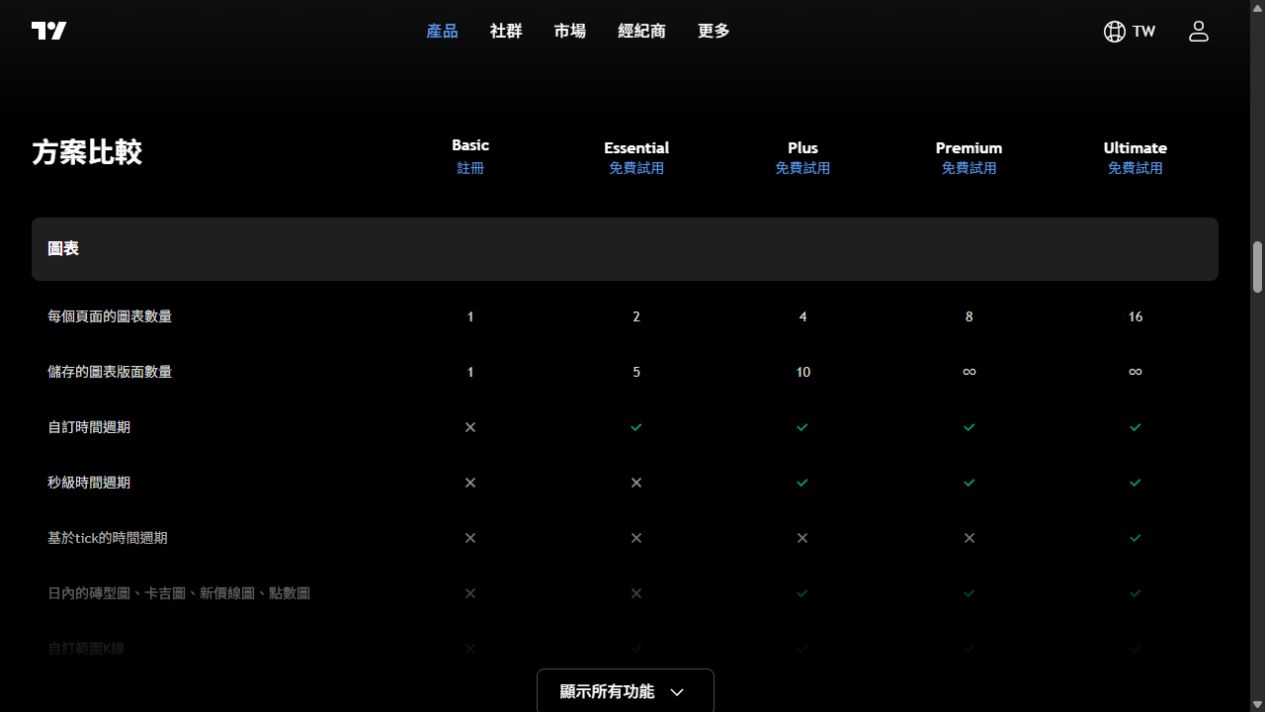Viewport: 1265px width, 712px height.
Task: Click the 日內的磚型圖、卡吉圖 row label
Action: pyautogui.click(x=179, y=593)
